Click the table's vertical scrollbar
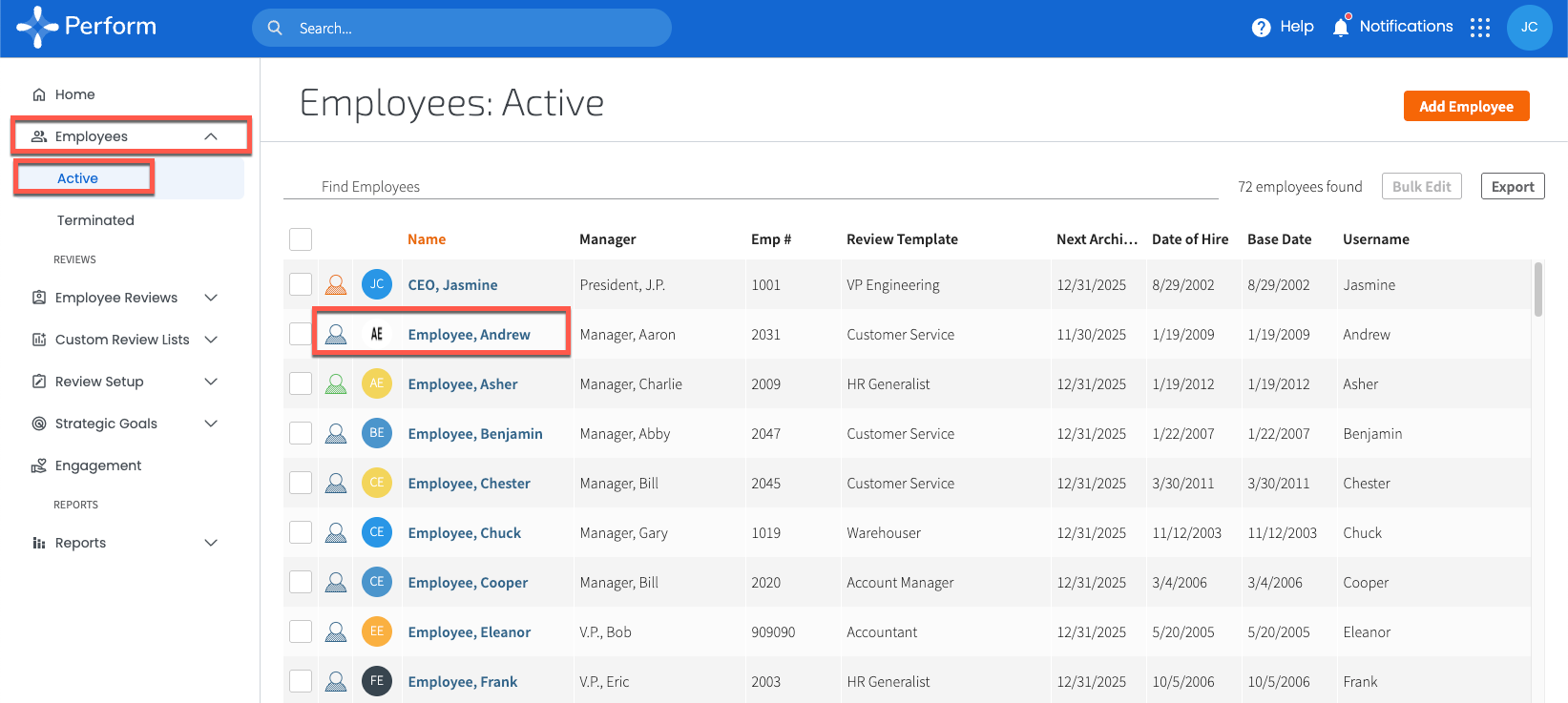Screen dimensions: 1568x703 [x=1537, y=290]
